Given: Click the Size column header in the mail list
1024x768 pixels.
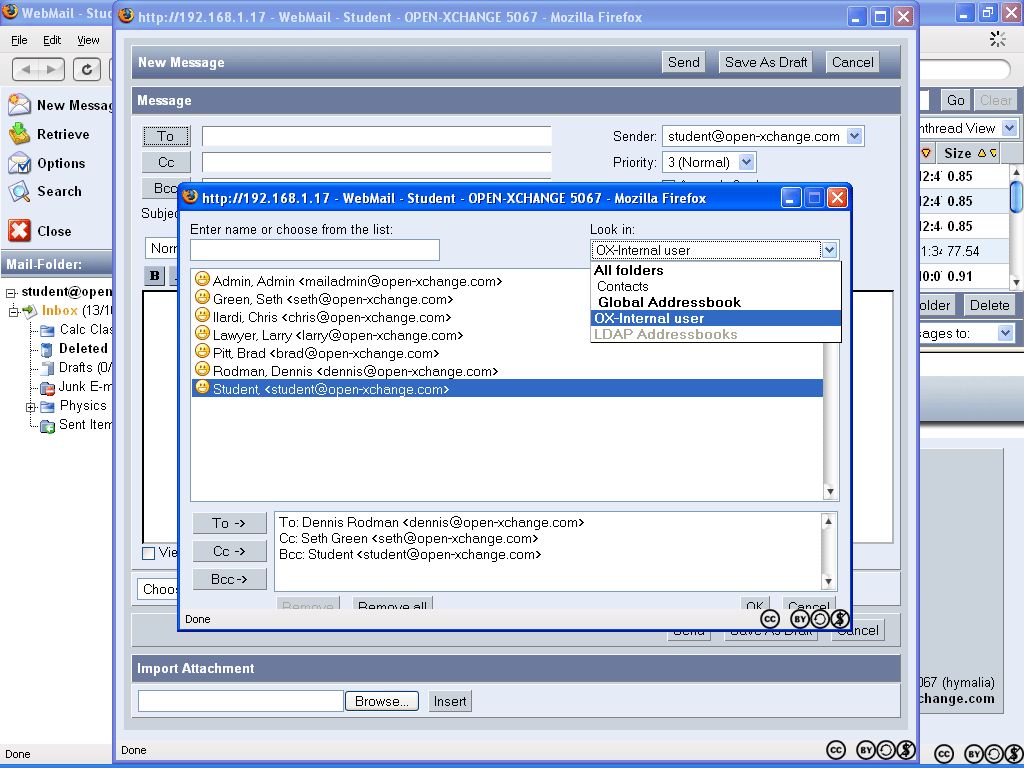Looking at the screenshot, I should point(957,153).
